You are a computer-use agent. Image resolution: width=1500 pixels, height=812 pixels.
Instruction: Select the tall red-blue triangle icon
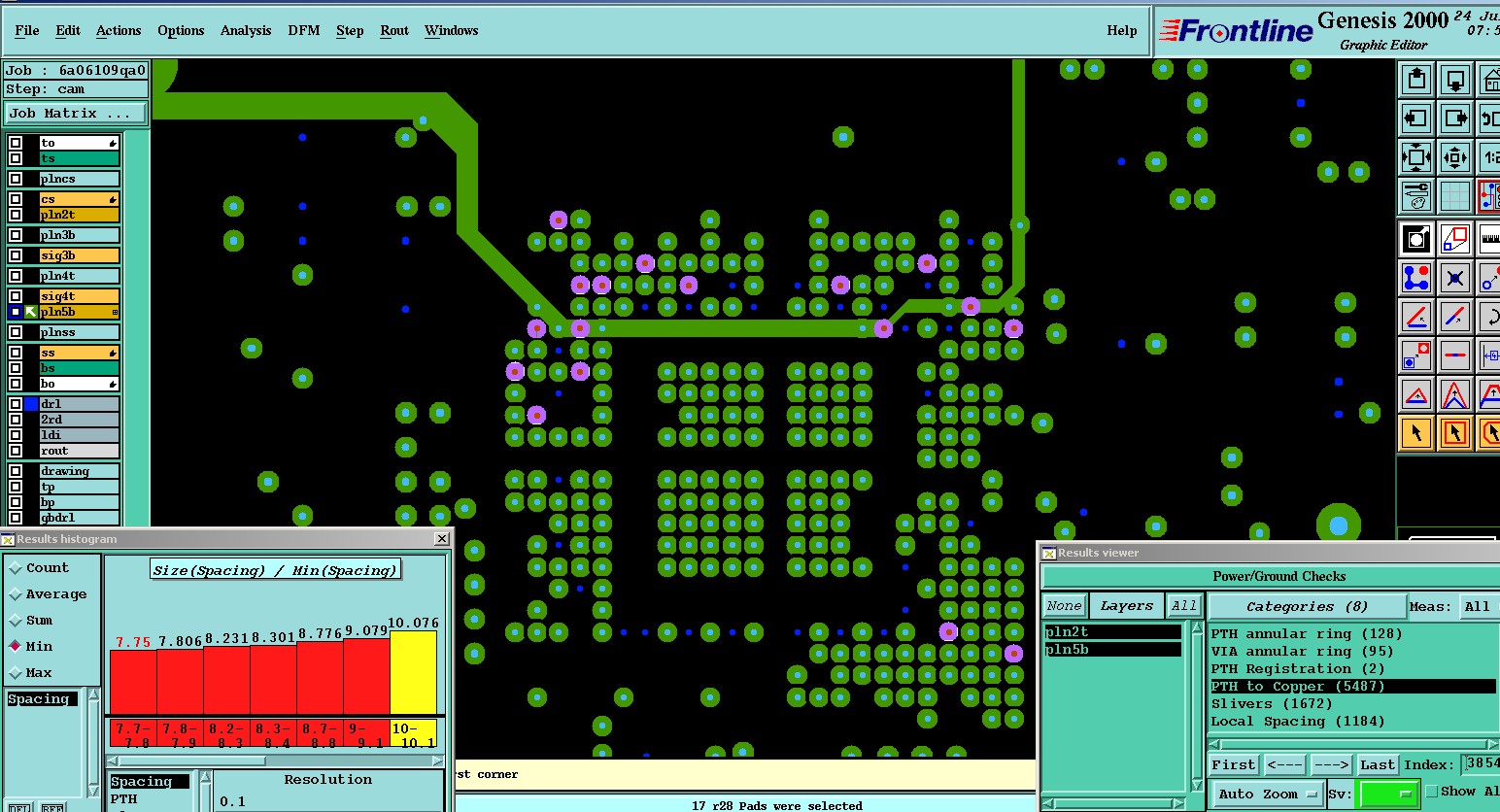(1454, 394)
